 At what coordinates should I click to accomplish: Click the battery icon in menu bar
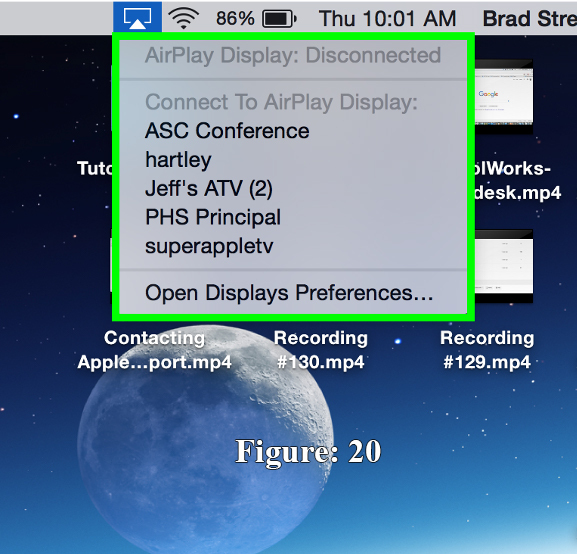coord(279,18)
